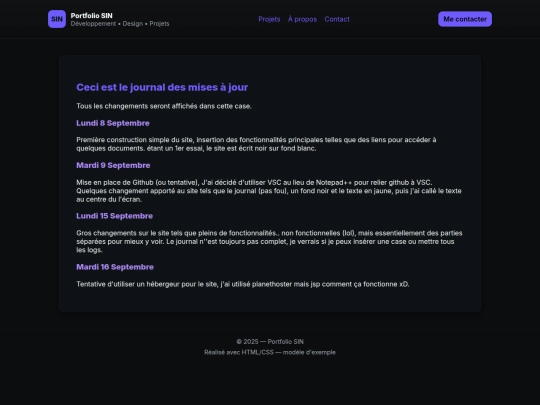This screenshot has height=405, width=540.
Task: Click the paragraph starting 'Première construction simple'
Action: coord(256,144)
